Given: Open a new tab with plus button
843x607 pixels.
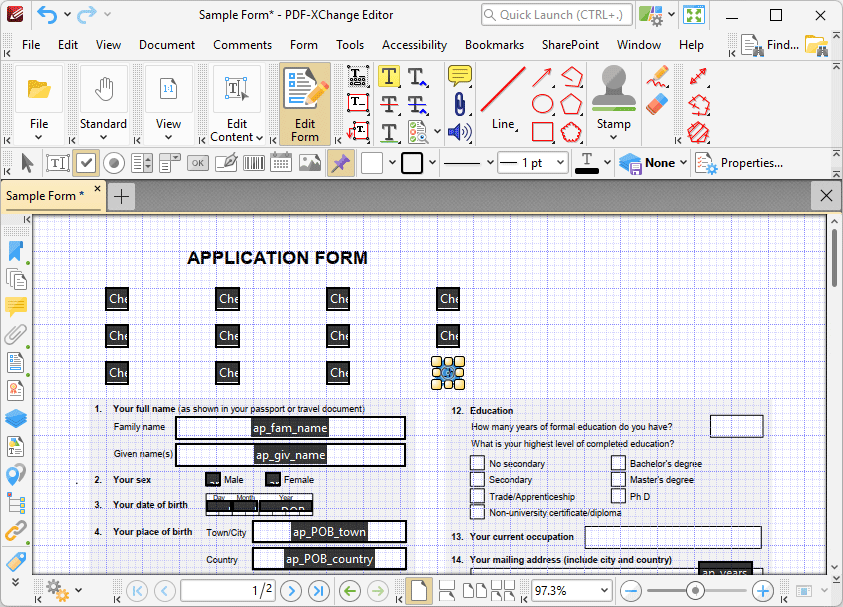Looking at the screenshot, I should coord(122,197).
